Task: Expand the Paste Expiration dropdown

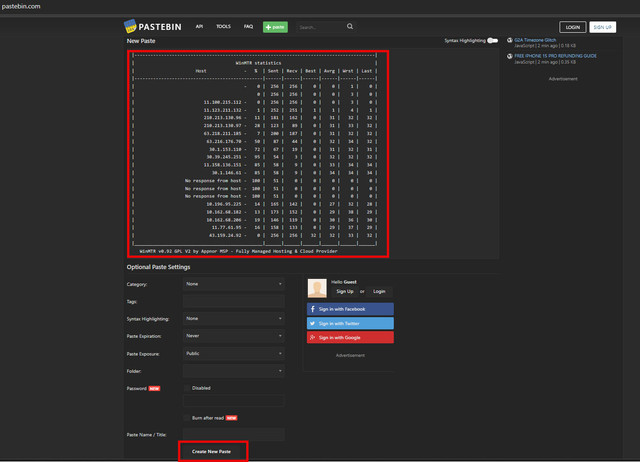Action: [234, 336]
